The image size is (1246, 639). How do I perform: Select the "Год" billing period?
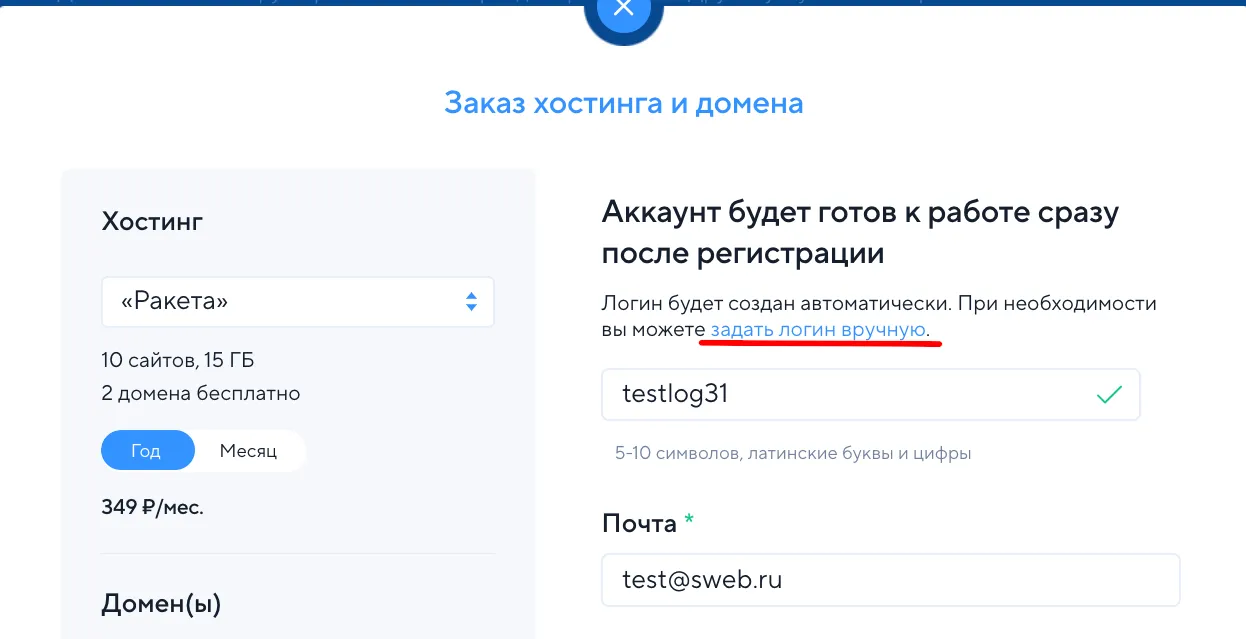[x=147, y=451]
